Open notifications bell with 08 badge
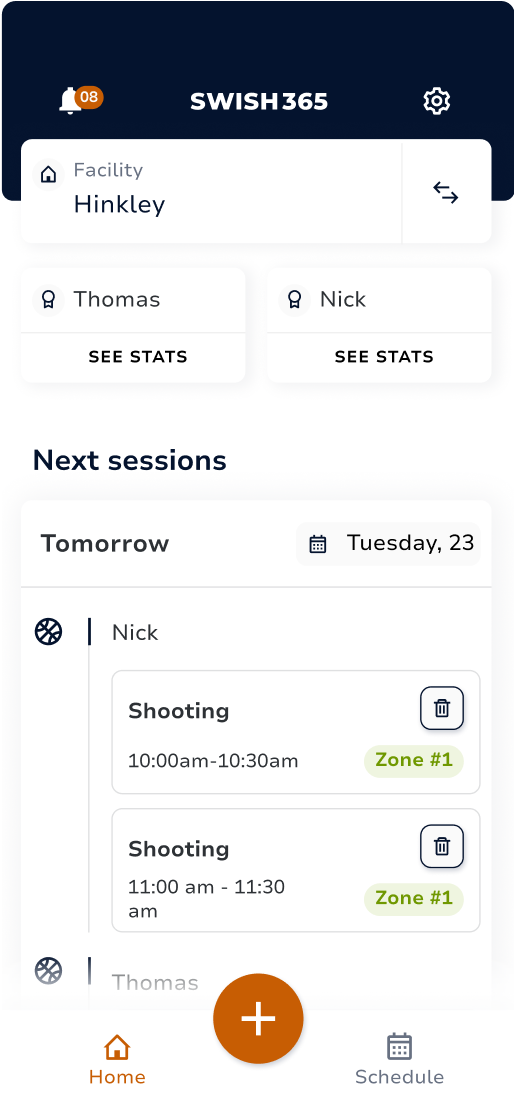The height and width of the screenshot is (1111, 514). coord(80,100)
